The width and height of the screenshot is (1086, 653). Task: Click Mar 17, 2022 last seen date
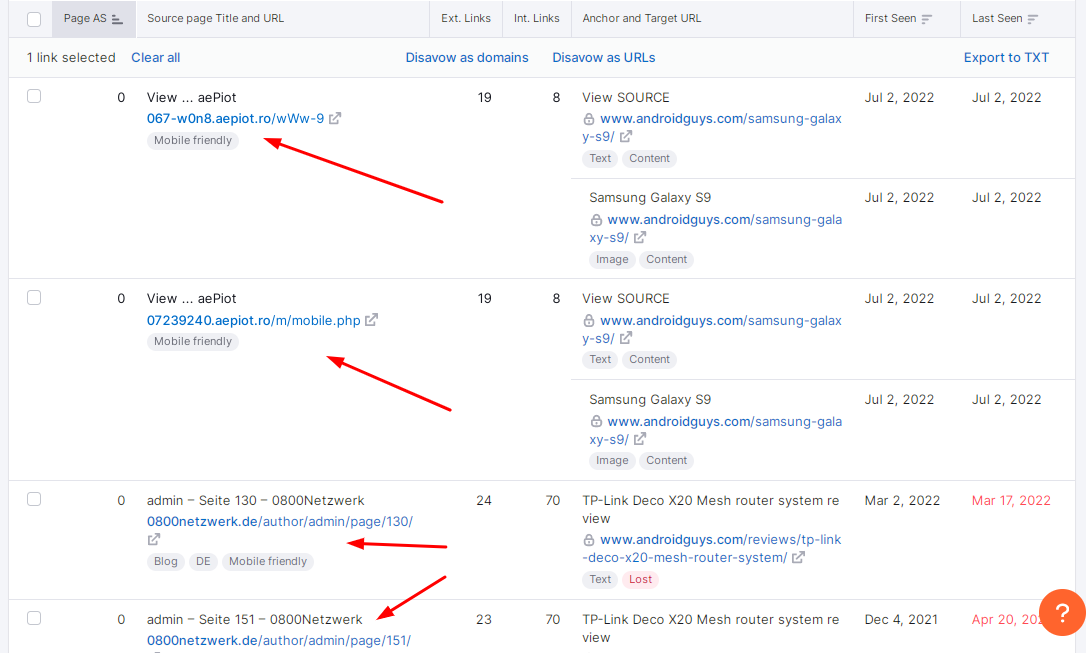1011,501
